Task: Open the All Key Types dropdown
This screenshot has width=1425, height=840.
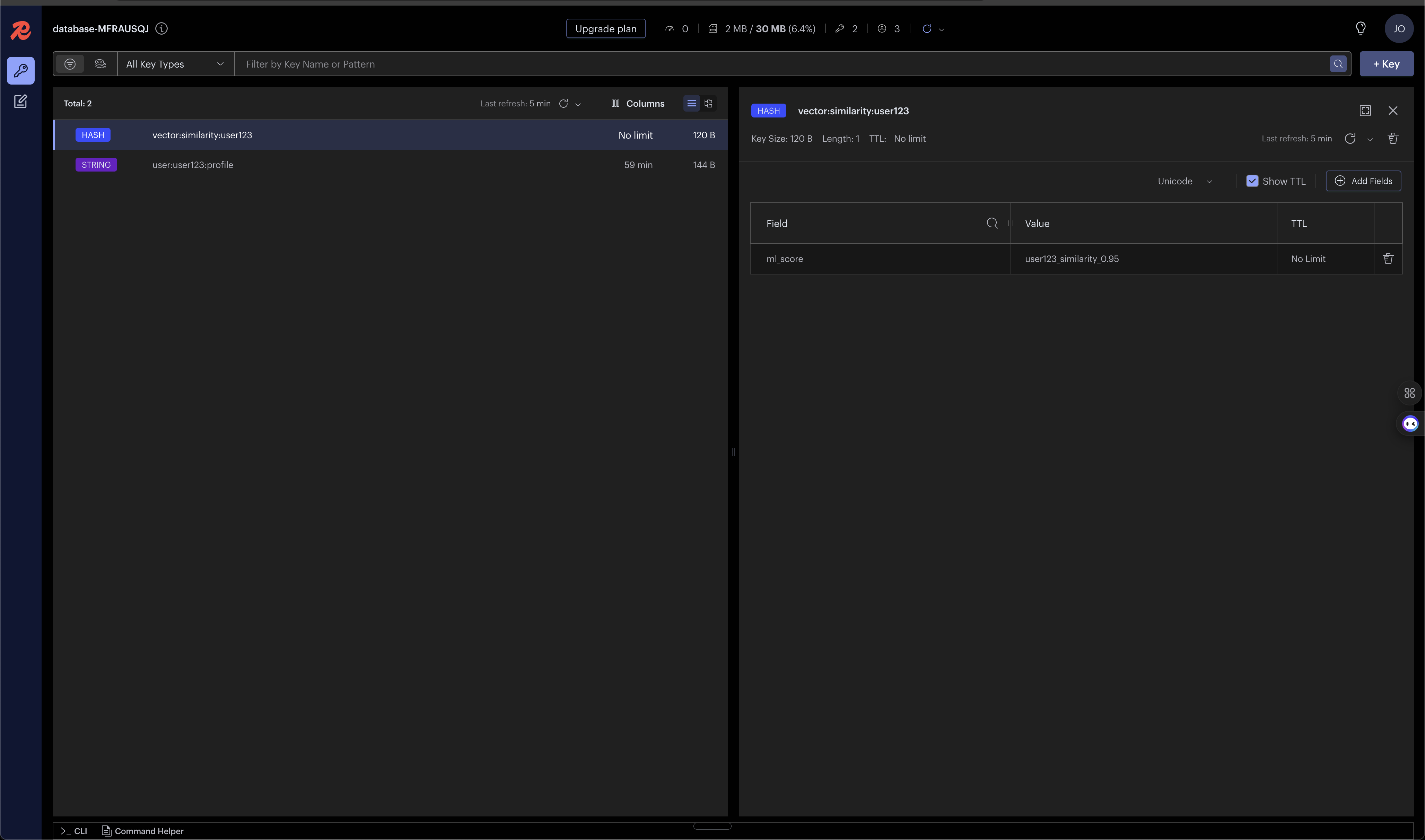Action: (175, 64)
